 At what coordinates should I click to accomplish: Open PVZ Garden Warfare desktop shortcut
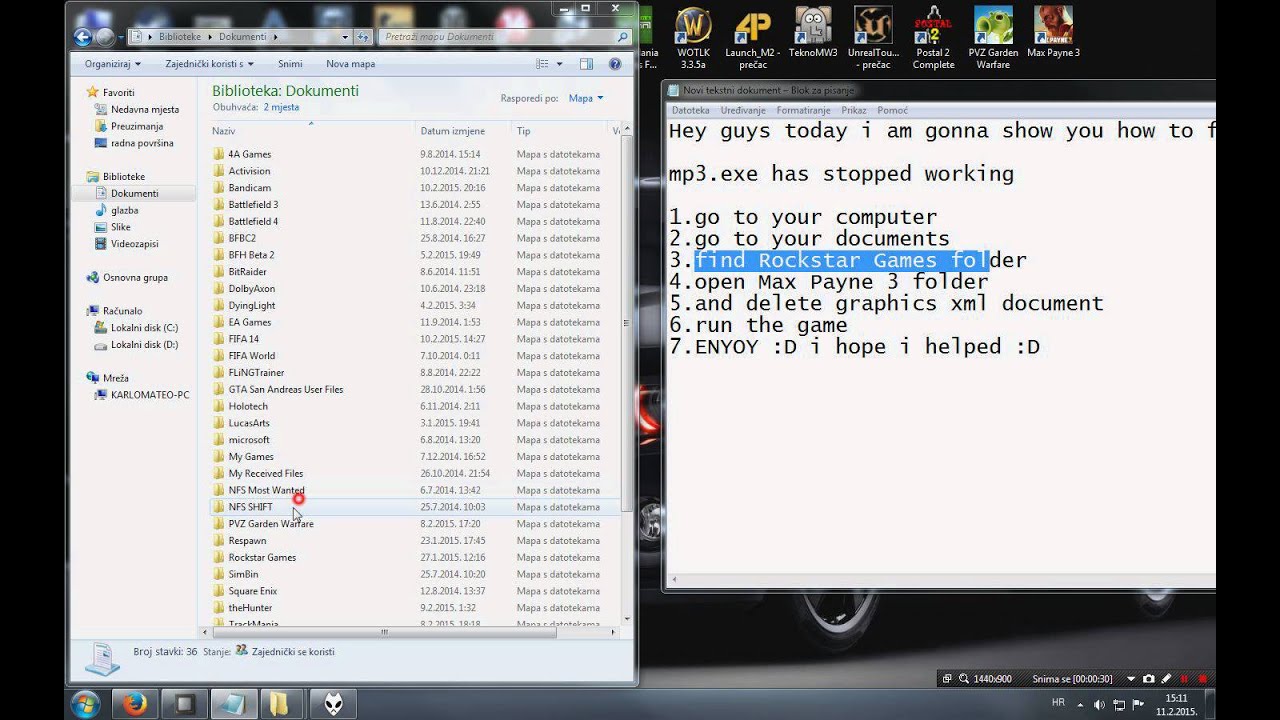point(993,37)
